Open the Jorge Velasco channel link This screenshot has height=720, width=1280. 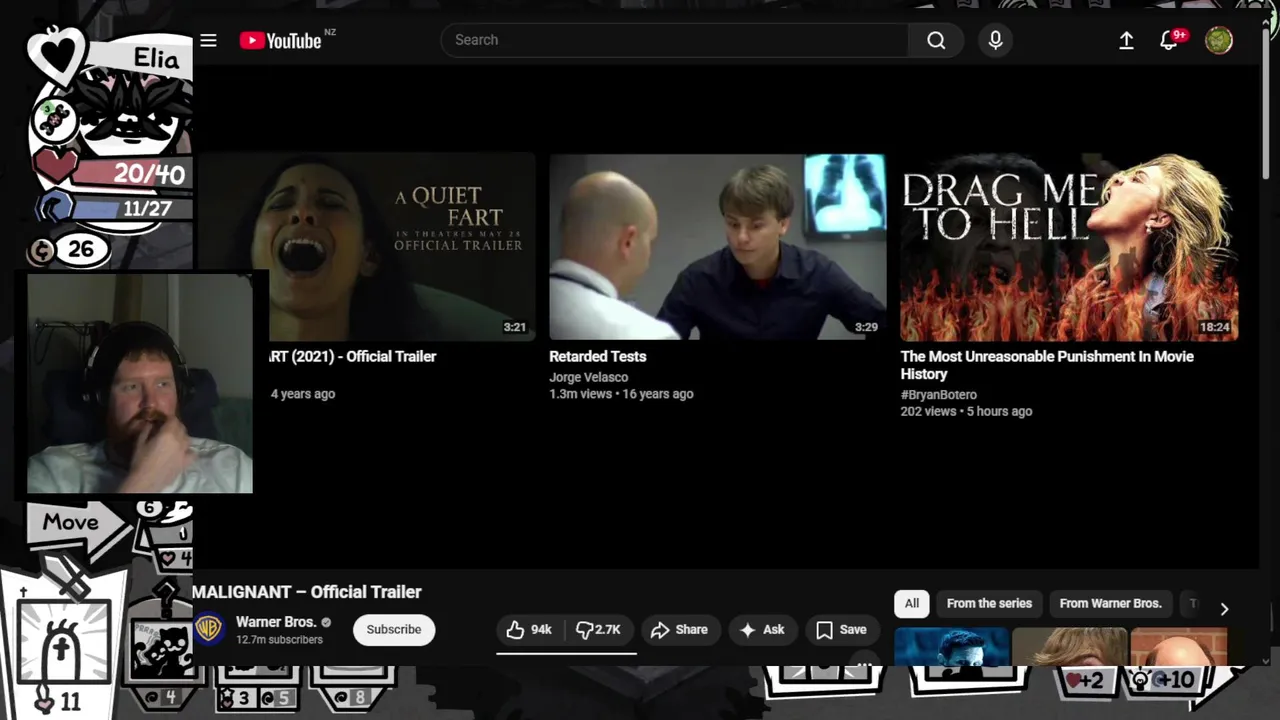(588, 377)
